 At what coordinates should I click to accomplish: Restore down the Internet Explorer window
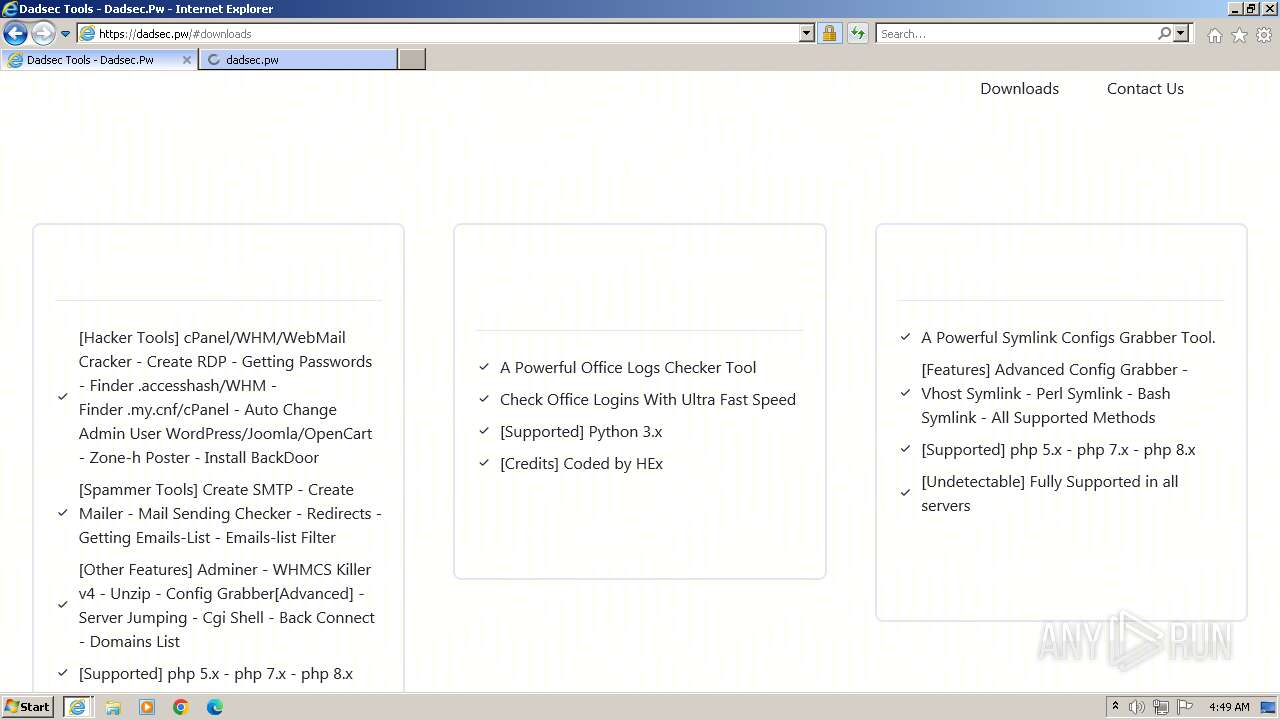tap(1251, 9)
